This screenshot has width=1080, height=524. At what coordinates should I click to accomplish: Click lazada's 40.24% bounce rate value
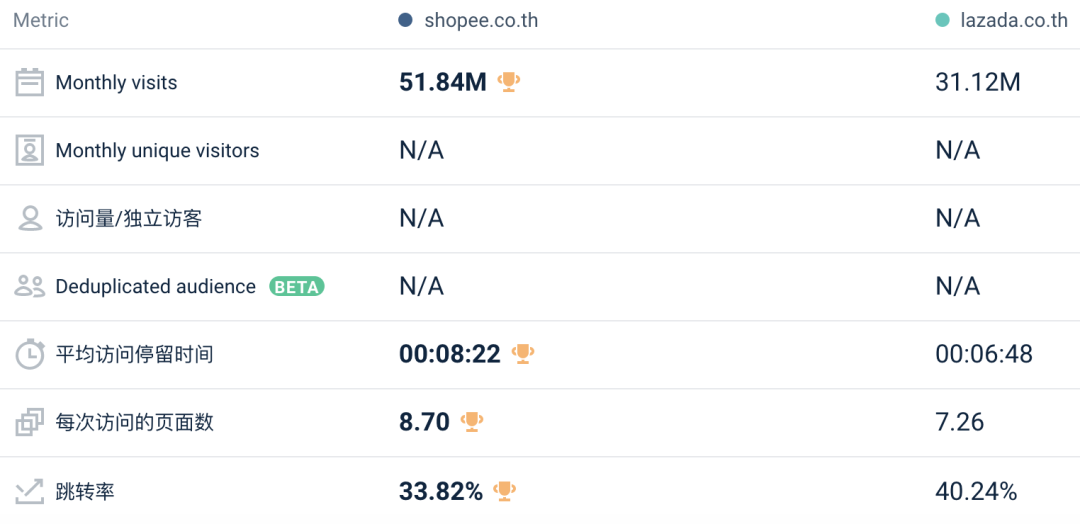(x=976, y=491)
